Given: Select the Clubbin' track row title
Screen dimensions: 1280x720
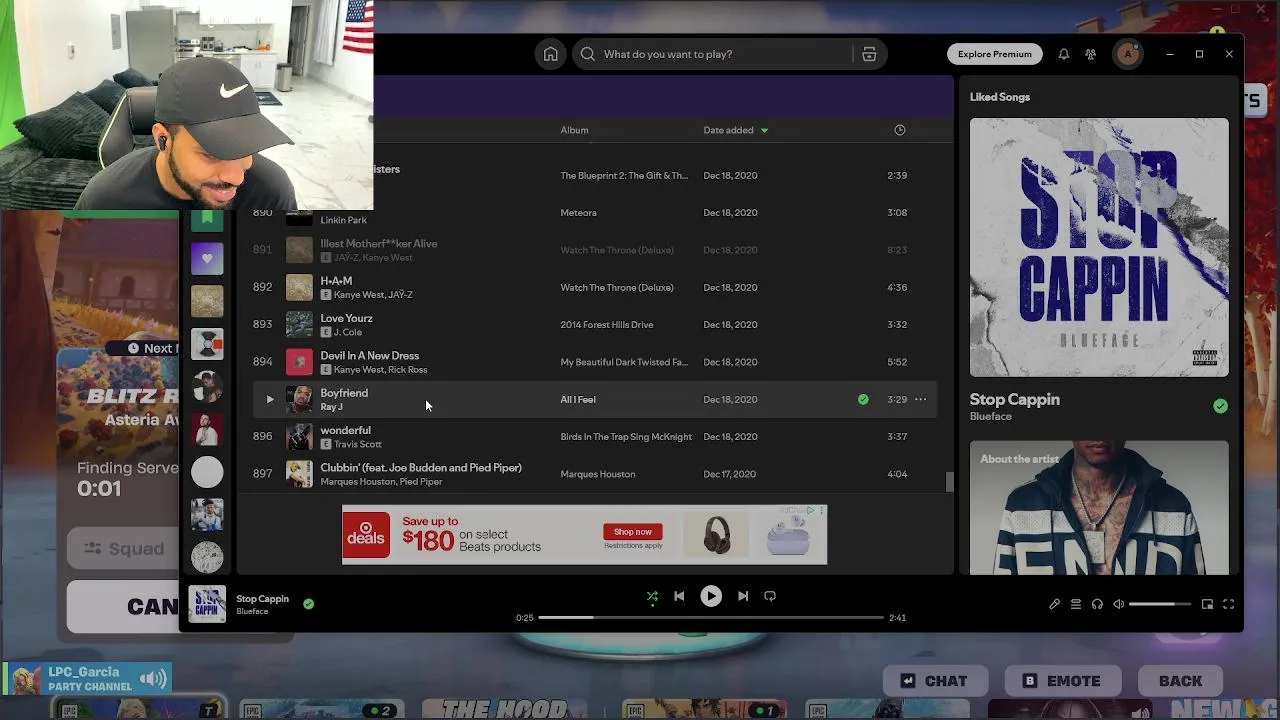Looking at the screenshot, I should [421, 467].
